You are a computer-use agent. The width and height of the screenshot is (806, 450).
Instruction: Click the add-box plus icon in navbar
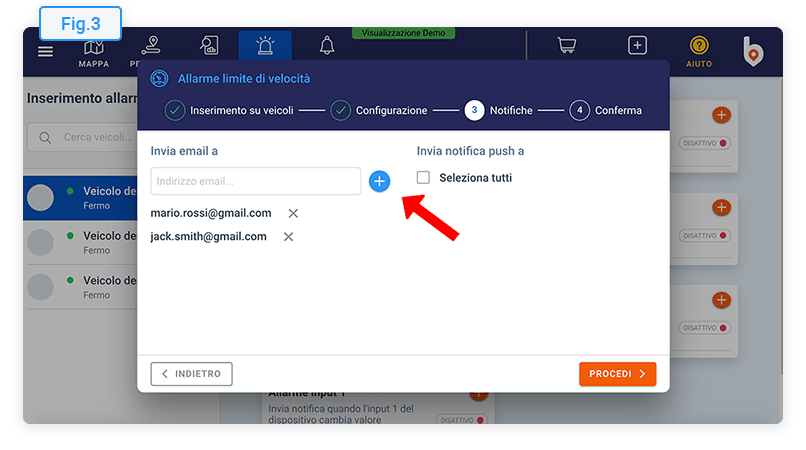(x=638, y=46)
